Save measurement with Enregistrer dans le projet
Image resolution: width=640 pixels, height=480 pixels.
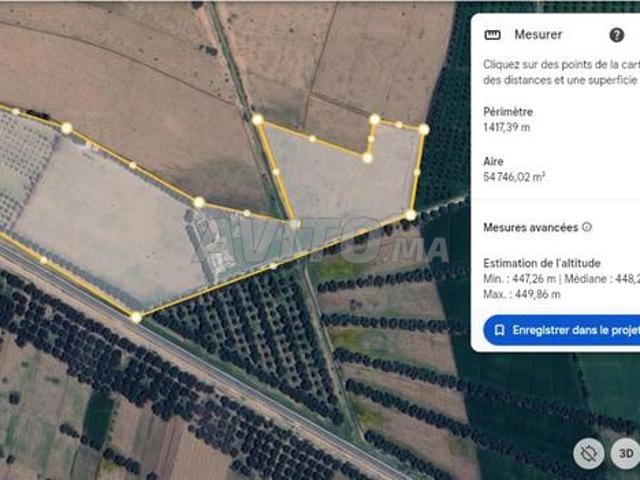(x=562, y=330)
